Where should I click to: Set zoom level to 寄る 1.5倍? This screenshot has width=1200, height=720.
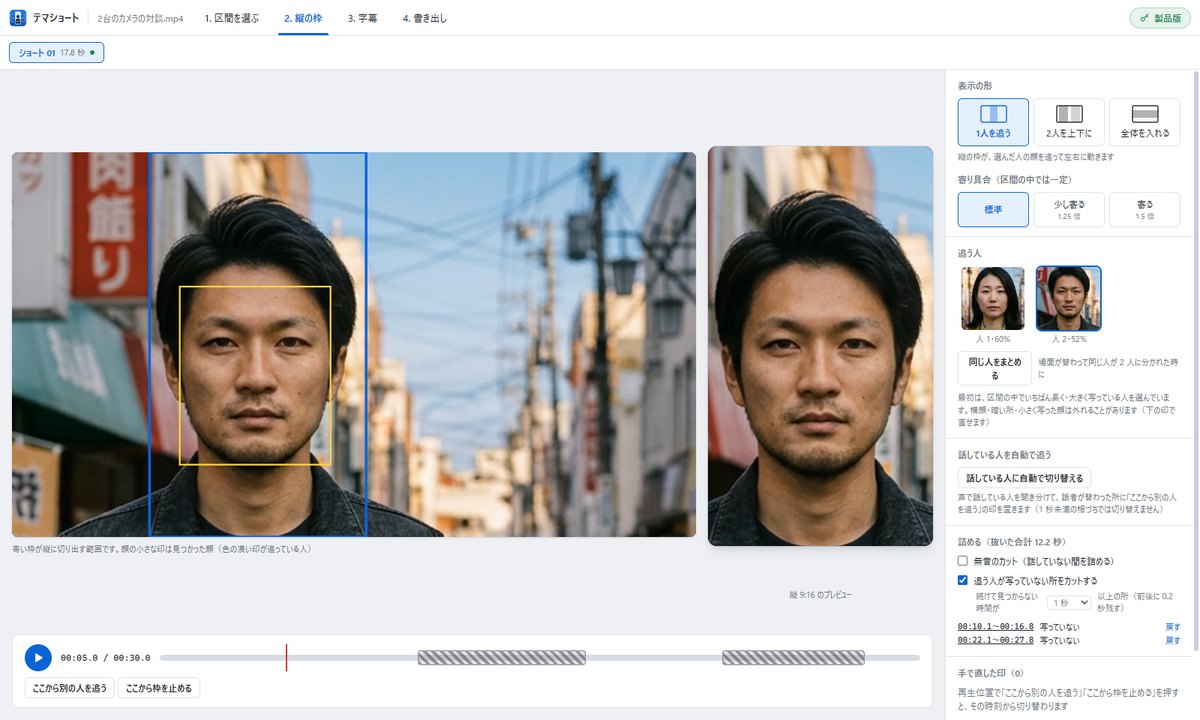tap(1145, 210)
